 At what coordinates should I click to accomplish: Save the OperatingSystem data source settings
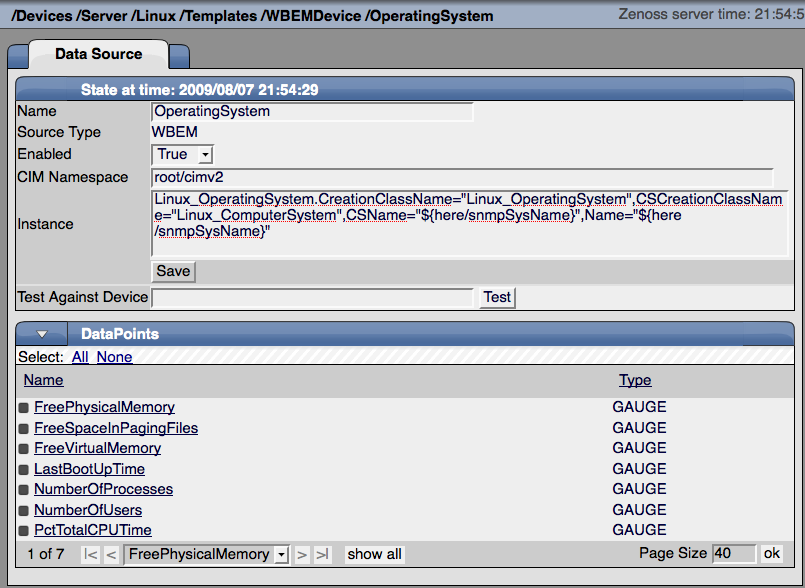(x=172, y=271)
